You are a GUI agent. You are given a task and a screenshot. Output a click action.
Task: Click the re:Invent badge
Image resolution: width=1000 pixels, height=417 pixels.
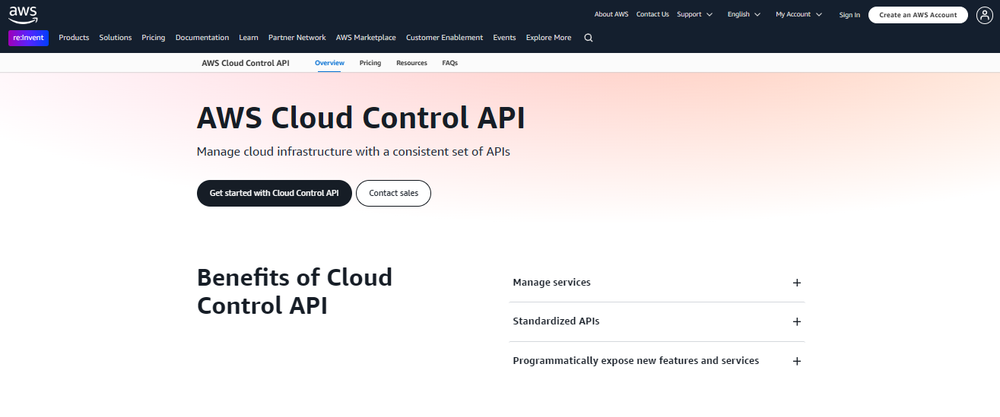pos(29,38)
